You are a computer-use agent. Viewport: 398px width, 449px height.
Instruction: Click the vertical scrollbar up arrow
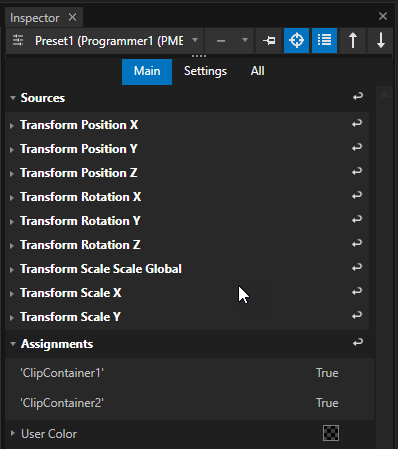(384, 95)
